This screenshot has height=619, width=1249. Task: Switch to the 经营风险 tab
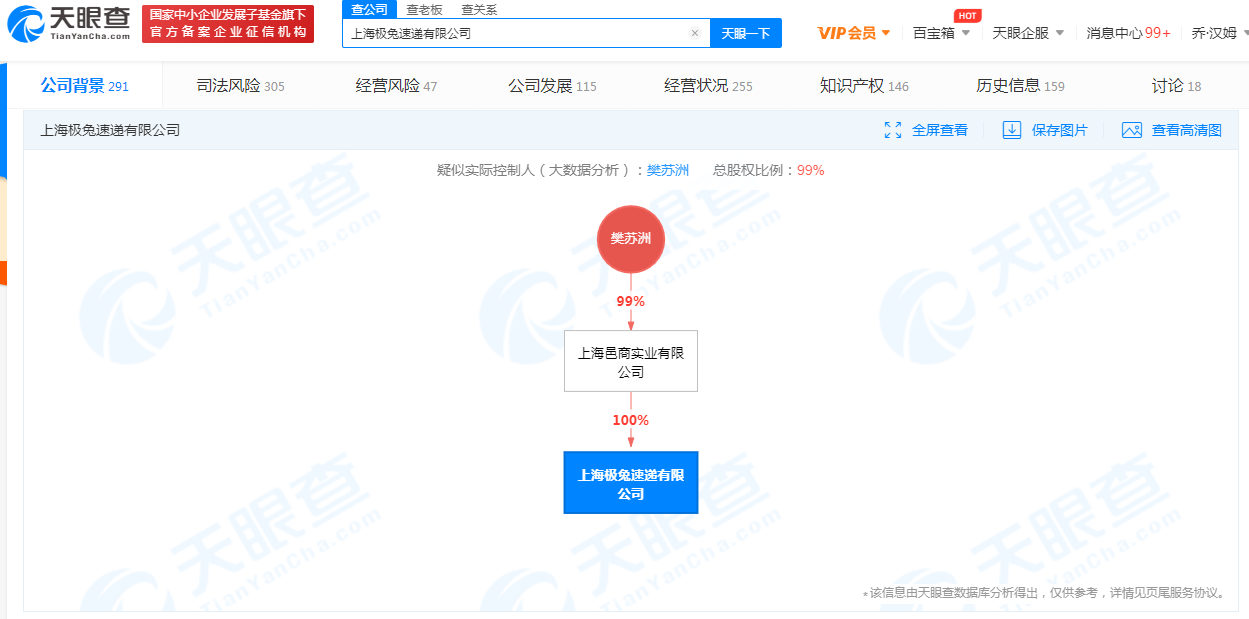point(396,86)
